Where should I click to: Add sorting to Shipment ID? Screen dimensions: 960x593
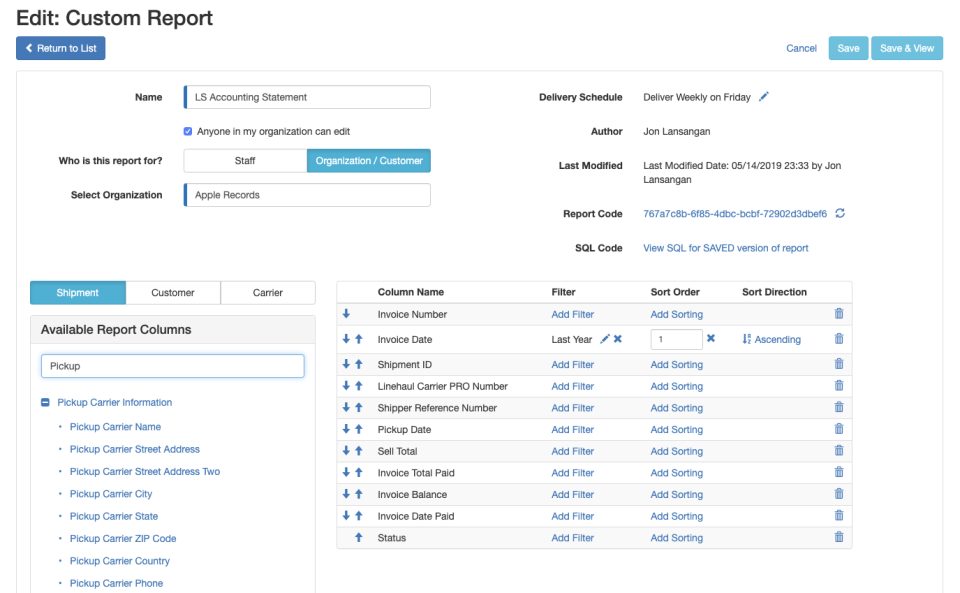pos(677,364)
